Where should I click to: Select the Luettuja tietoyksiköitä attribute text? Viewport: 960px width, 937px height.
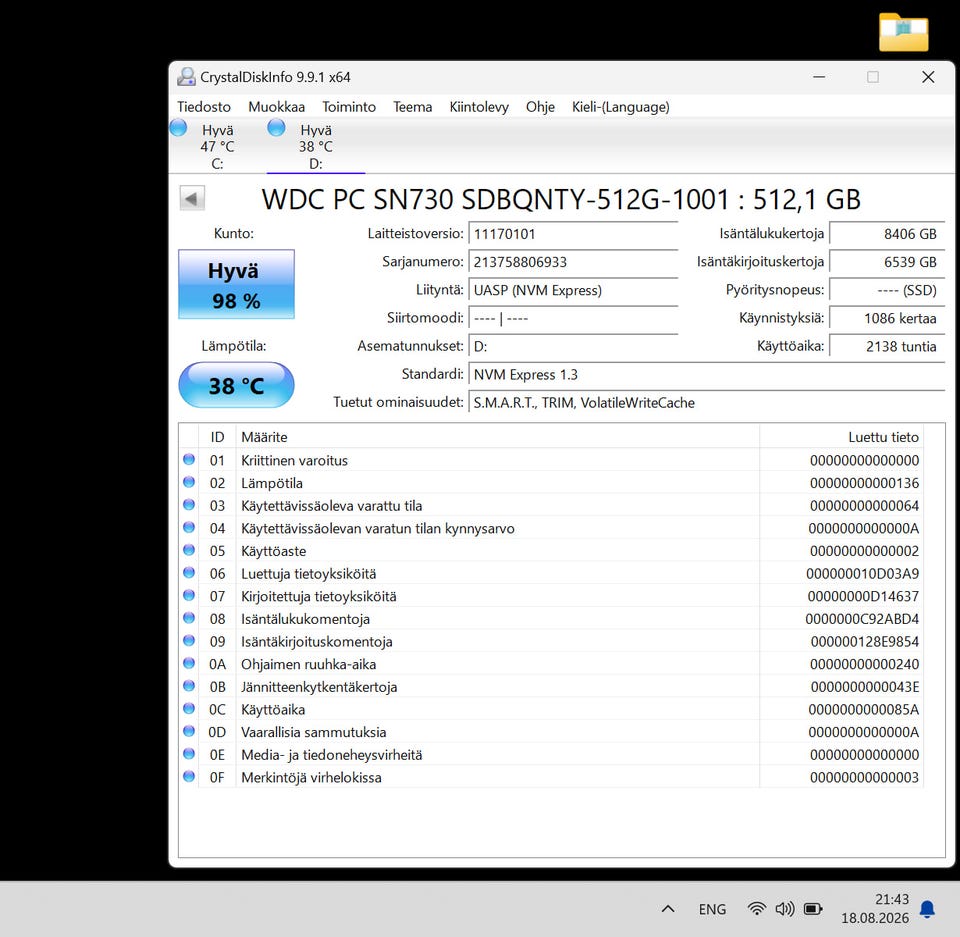pos(309,574)
